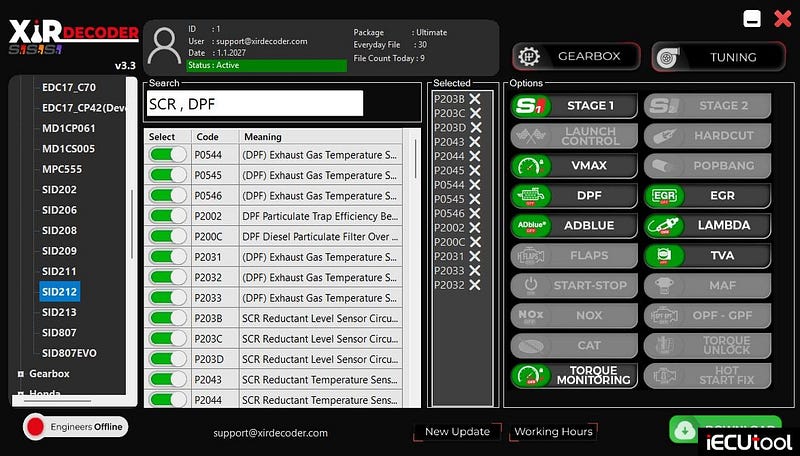Select MPC555 in ECU tree
The height and width of the screenshot is (456, 800).
(x=62, y=169)
